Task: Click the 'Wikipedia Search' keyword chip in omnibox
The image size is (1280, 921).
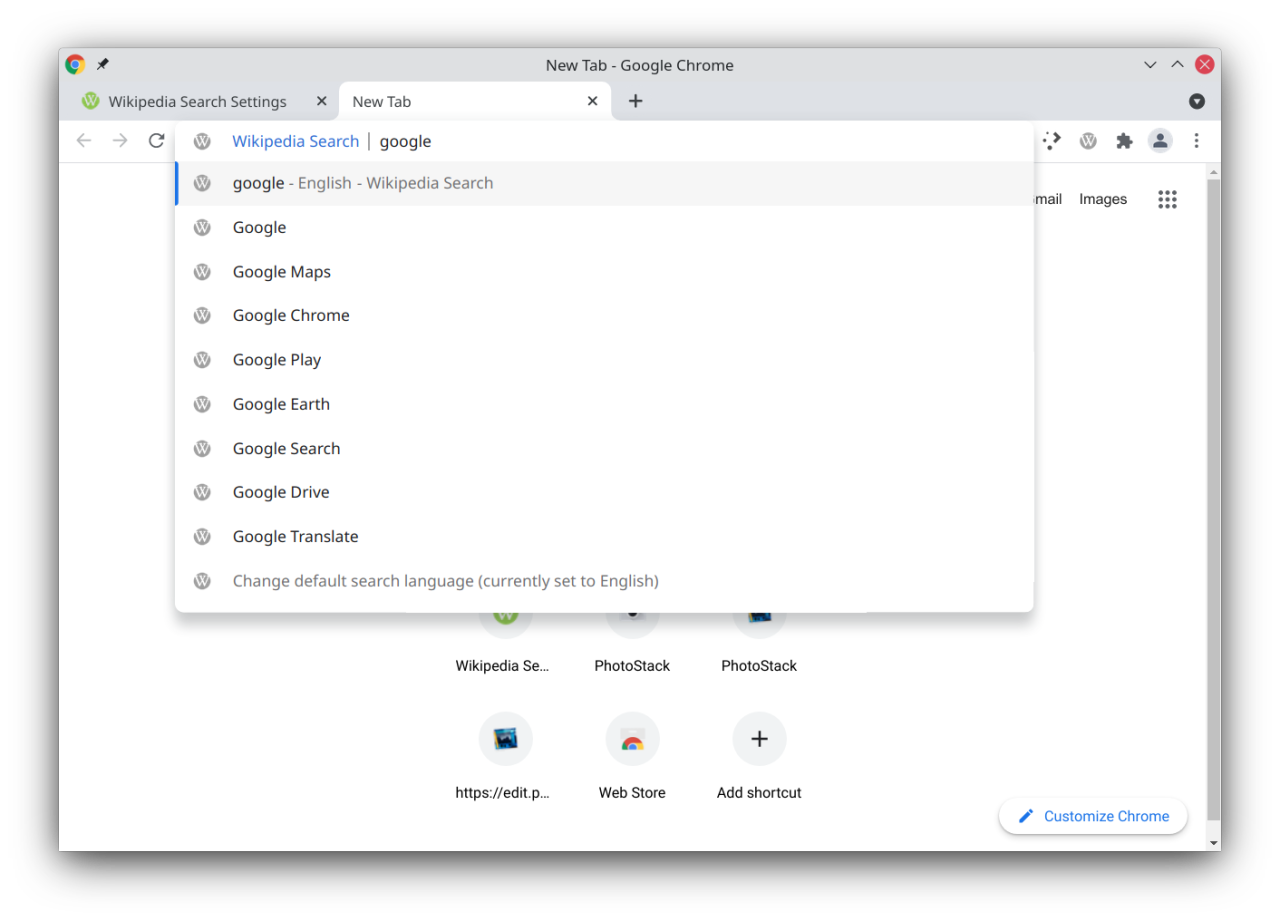Action: coord(295,141)
